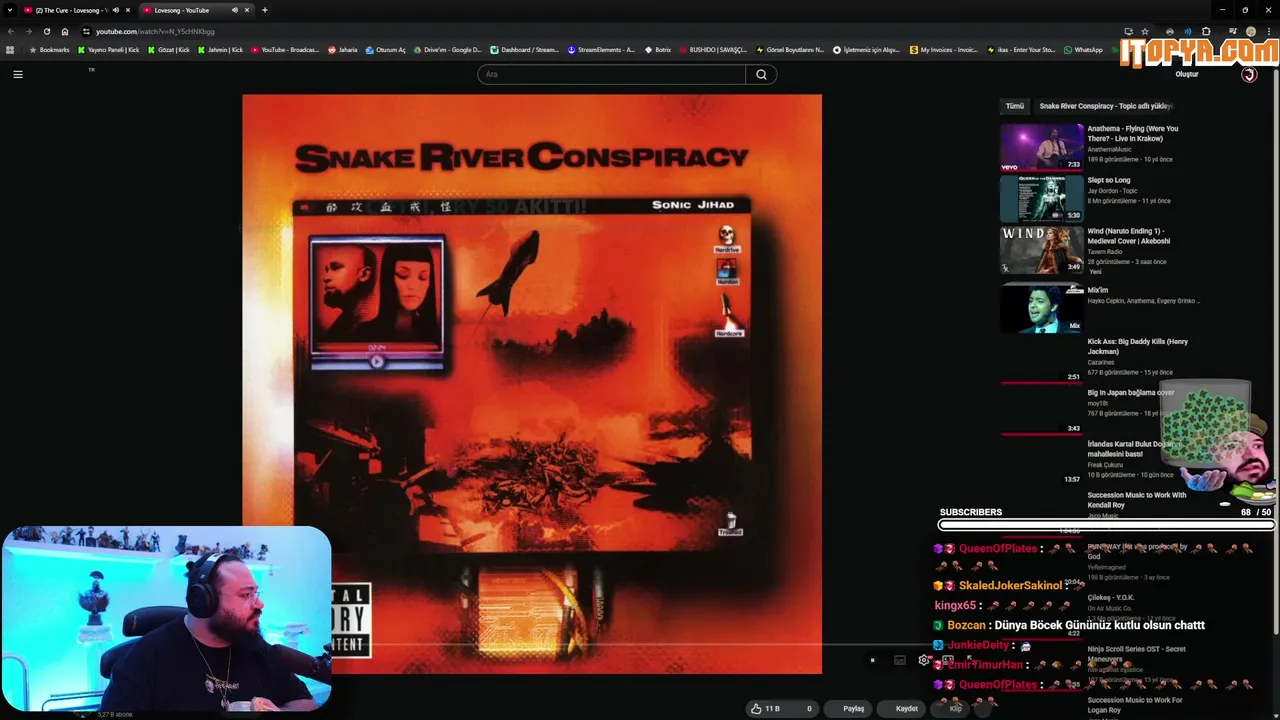Like the video with thumbs-up 11 B
The height and width of the screenshot is (720, 1280).
point(765,708)
